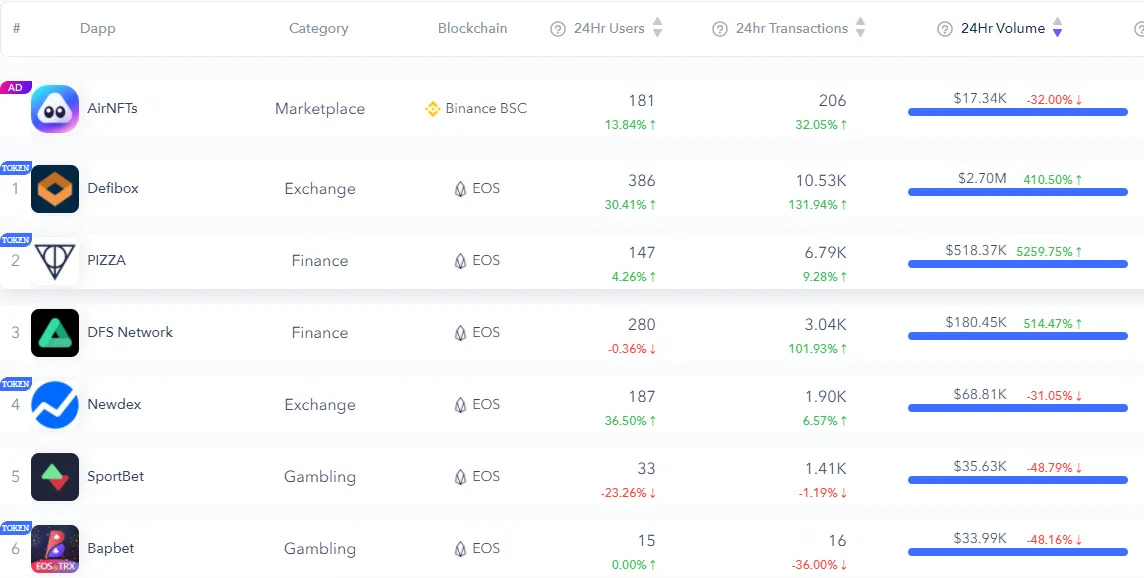The image size is (1144, 578).
Task: Click the TOKEN badge on Newdex row
Action: pyautogui.click(x=15, y=384)
